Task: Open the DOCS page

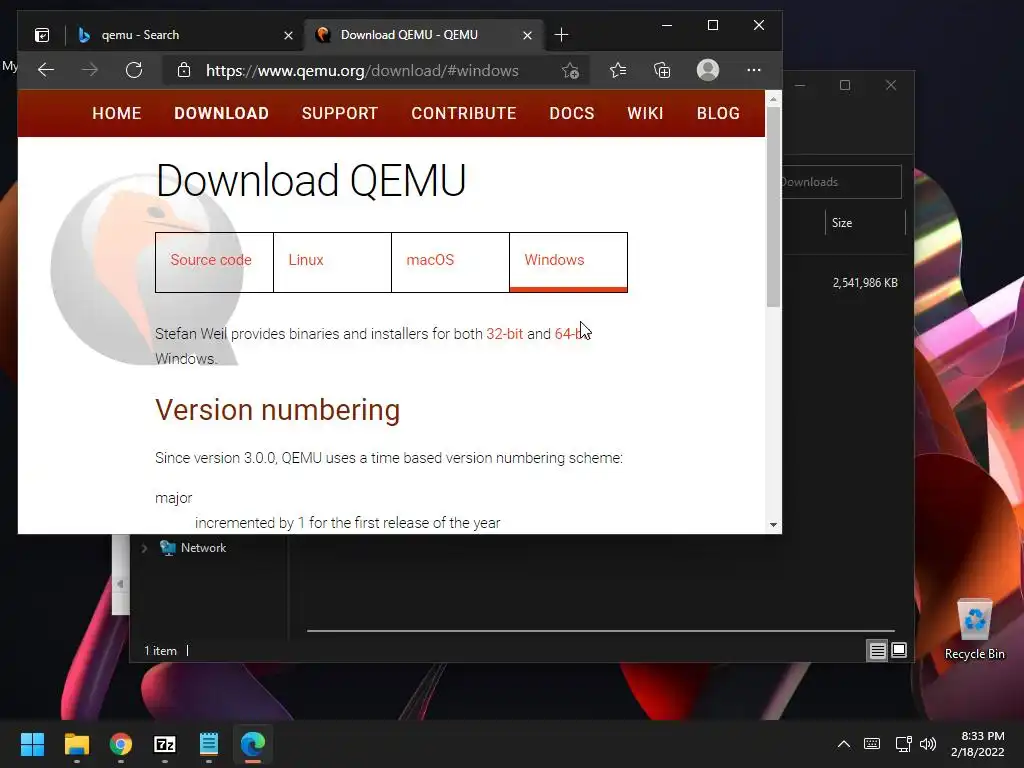Action: (x=571, y=114)
